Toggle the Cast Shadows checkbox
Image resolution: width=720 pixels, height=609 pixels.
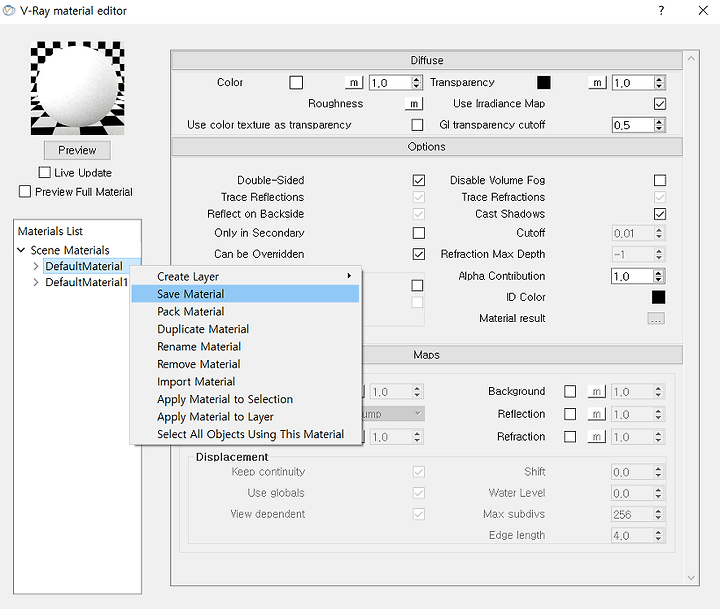(660, 214)
